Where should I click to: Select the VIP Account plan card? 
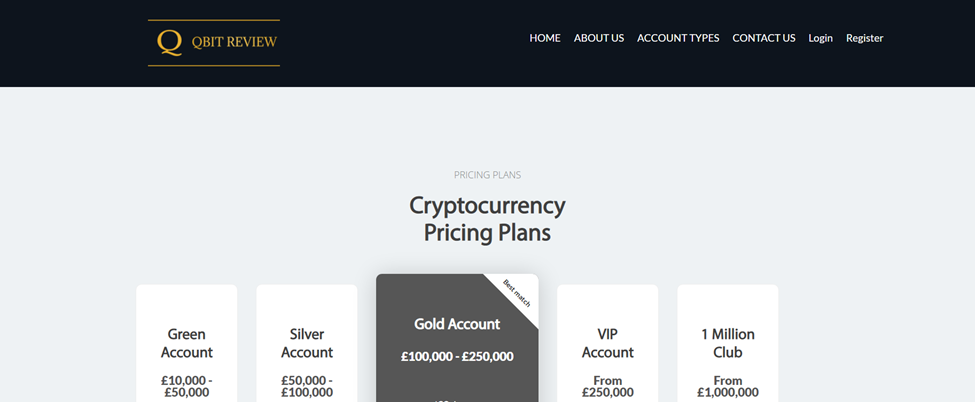point(608,344)
